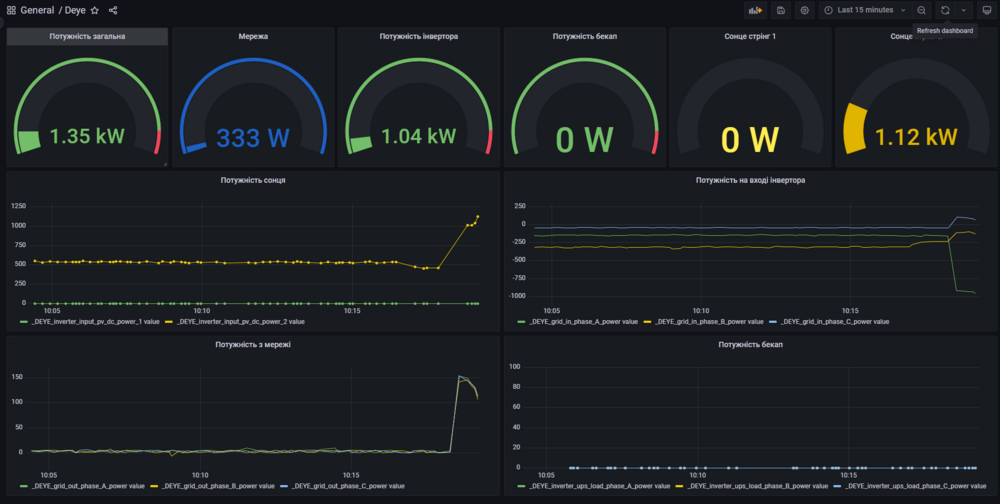Zoom out time range magnifier icon
This screenshot has width=1000, height=504.
922,10
